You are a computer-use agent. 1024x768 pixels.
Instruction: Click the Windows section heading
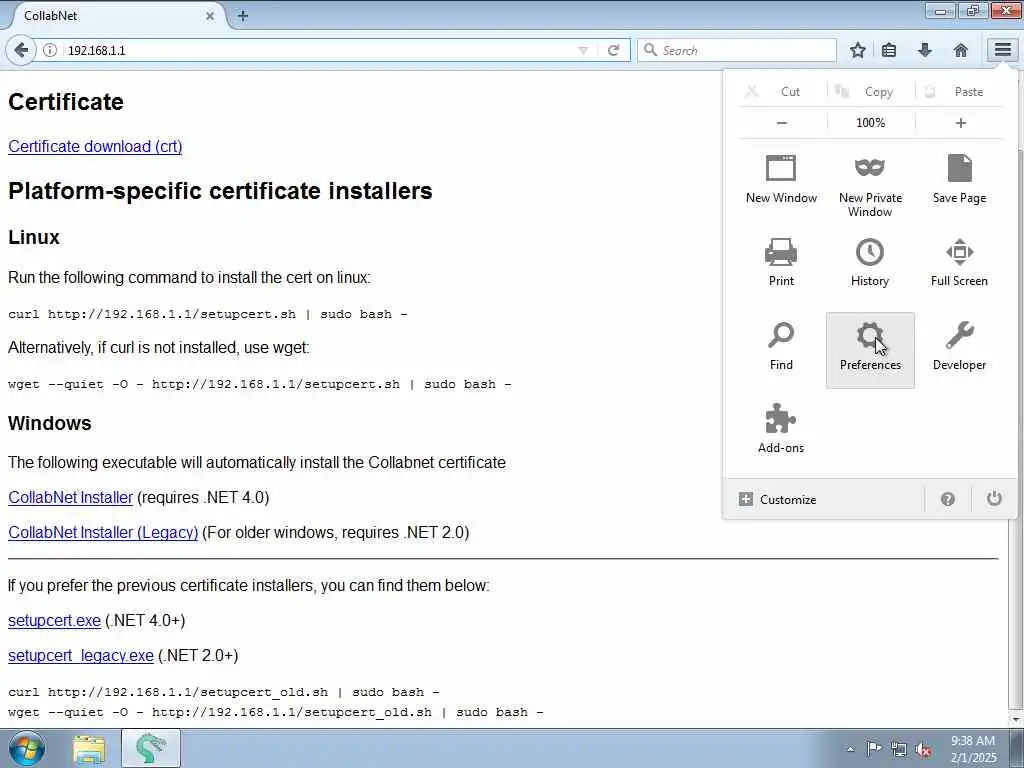pos(50,423)
